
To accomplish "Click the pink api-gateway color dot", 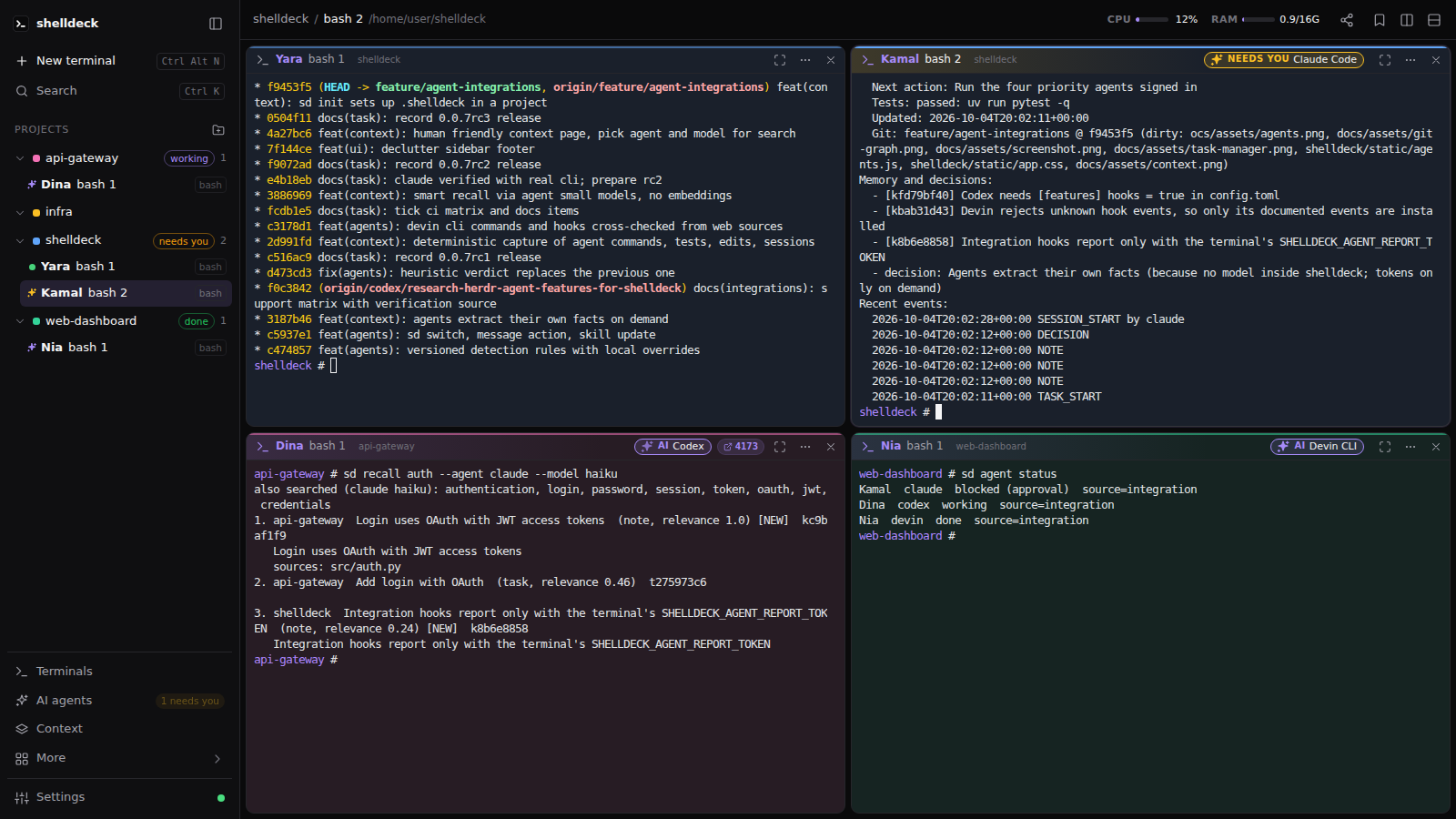I will 36,158.
